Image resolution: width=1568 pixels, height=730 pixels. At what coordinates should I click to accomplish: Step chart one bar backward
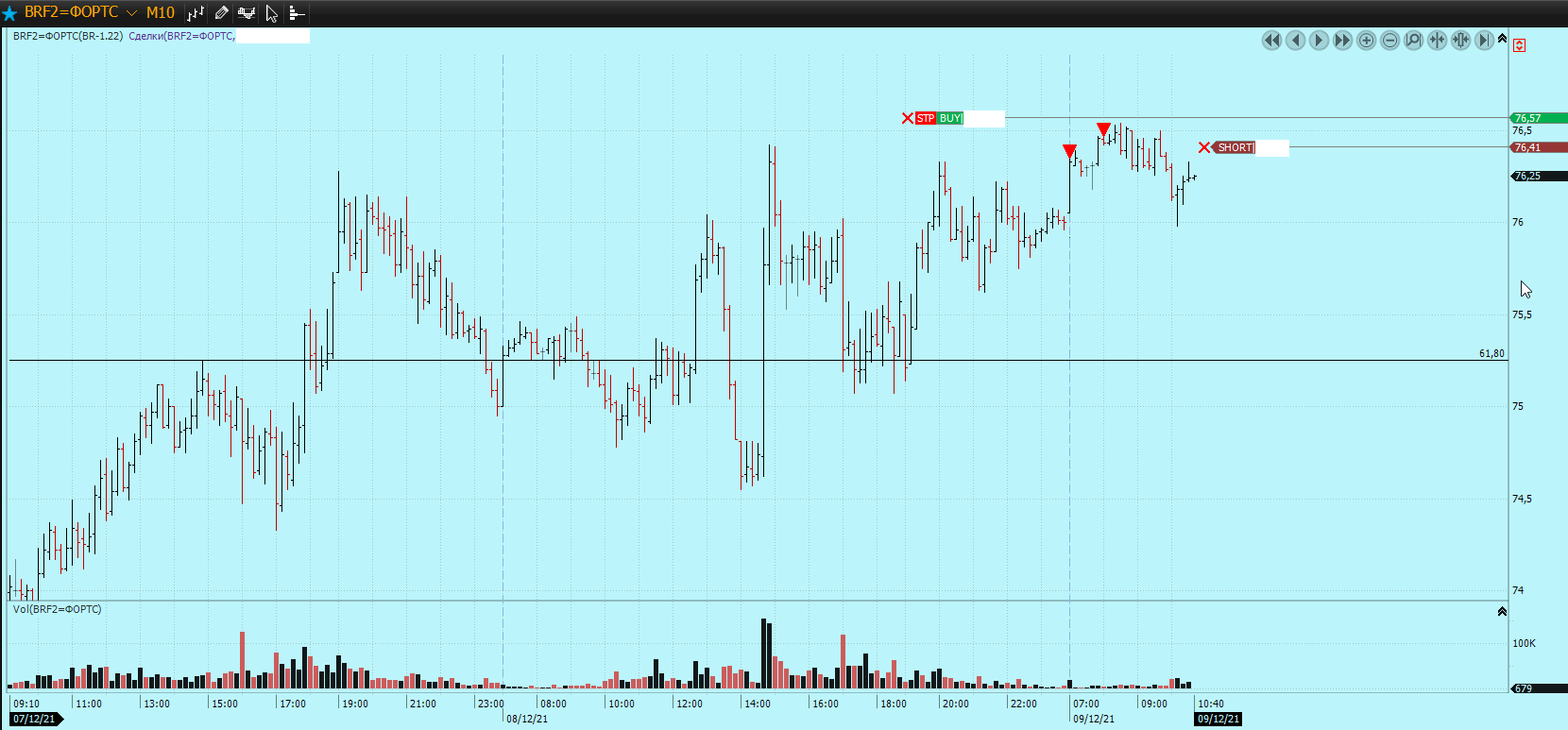point(1296,40)
